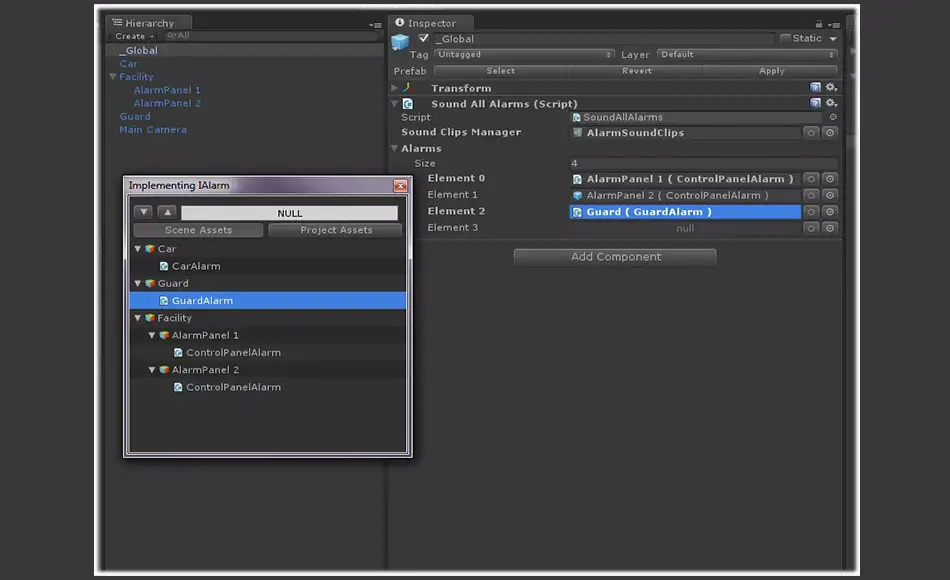Switch to Project Assets in picker
The width and height of the screenshot is (950, 580).
tap(336, 230)
